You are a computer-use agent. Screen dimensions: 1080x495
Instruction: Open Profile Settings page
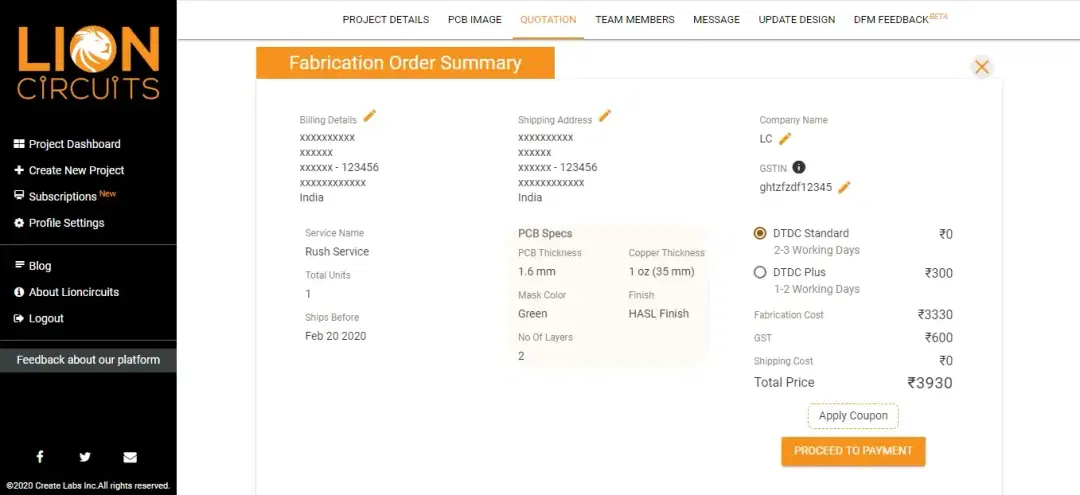point(66,223)
